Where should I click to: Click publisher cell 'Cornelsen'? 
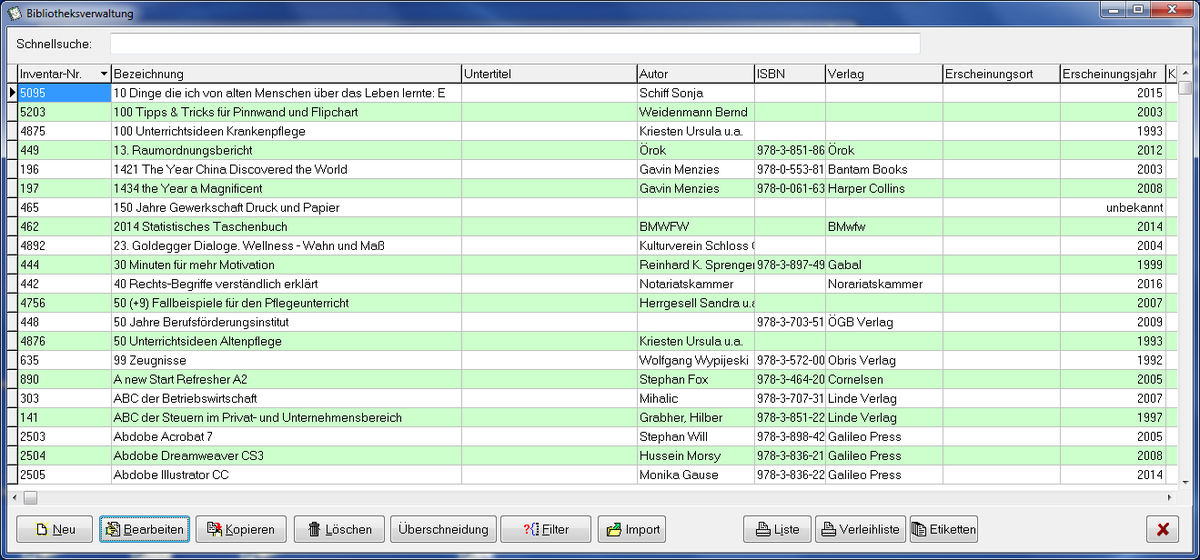pos(884,379)
